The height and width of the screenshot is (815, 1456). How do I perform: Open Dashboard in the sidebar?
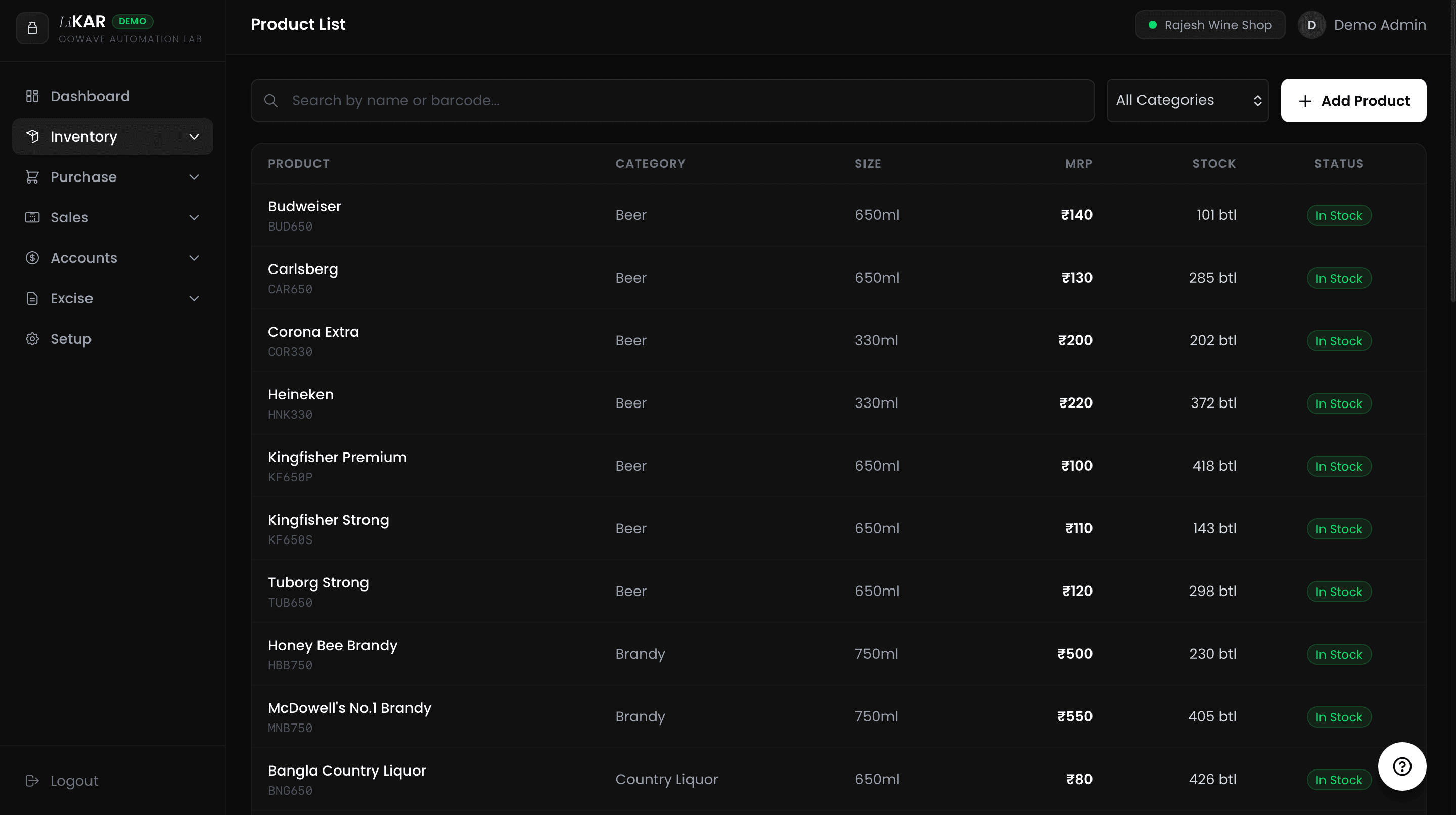(x=113, y=96)
